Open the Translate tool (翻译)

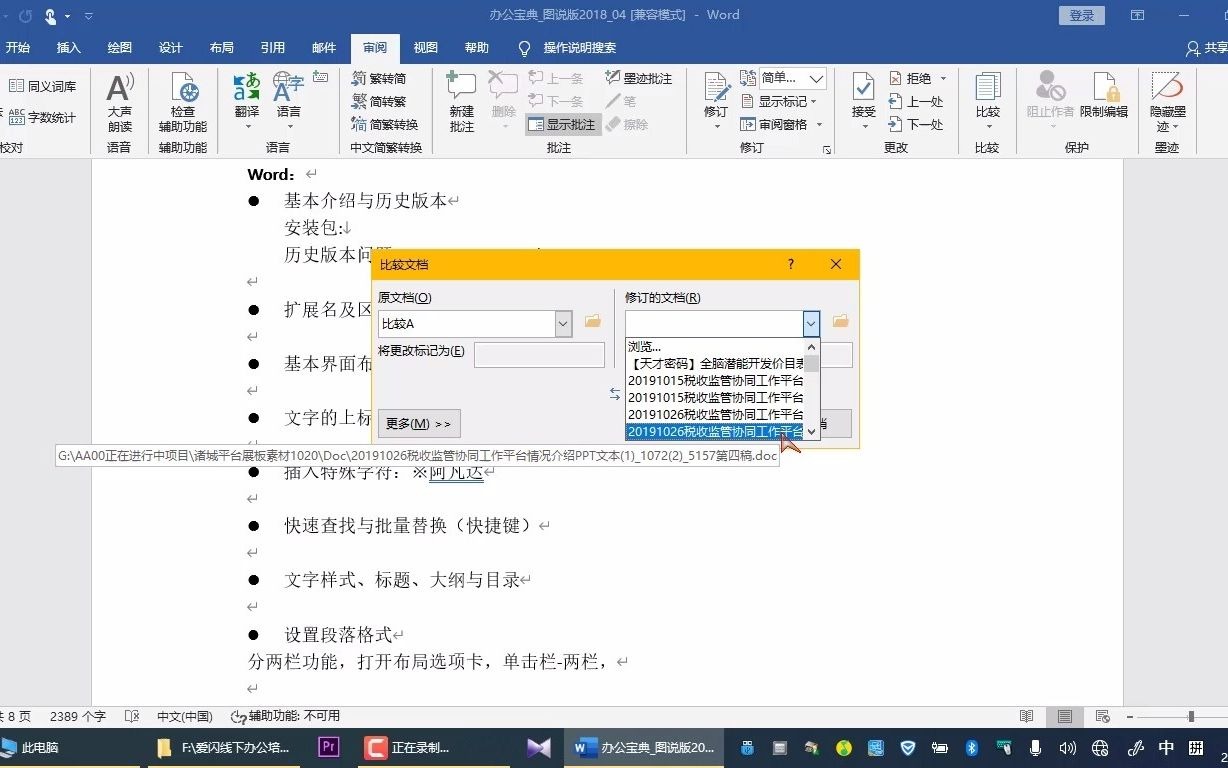[x=246, y=100]
